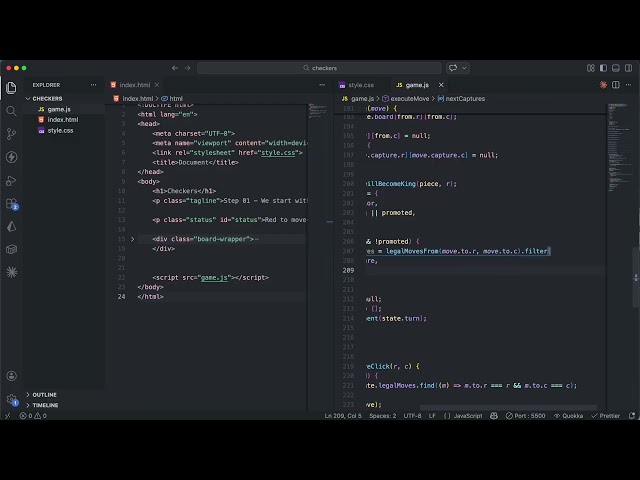This screenshot has height=480, width=640.
Task: Open the Extensions view with badge
Action: point(11,204)
